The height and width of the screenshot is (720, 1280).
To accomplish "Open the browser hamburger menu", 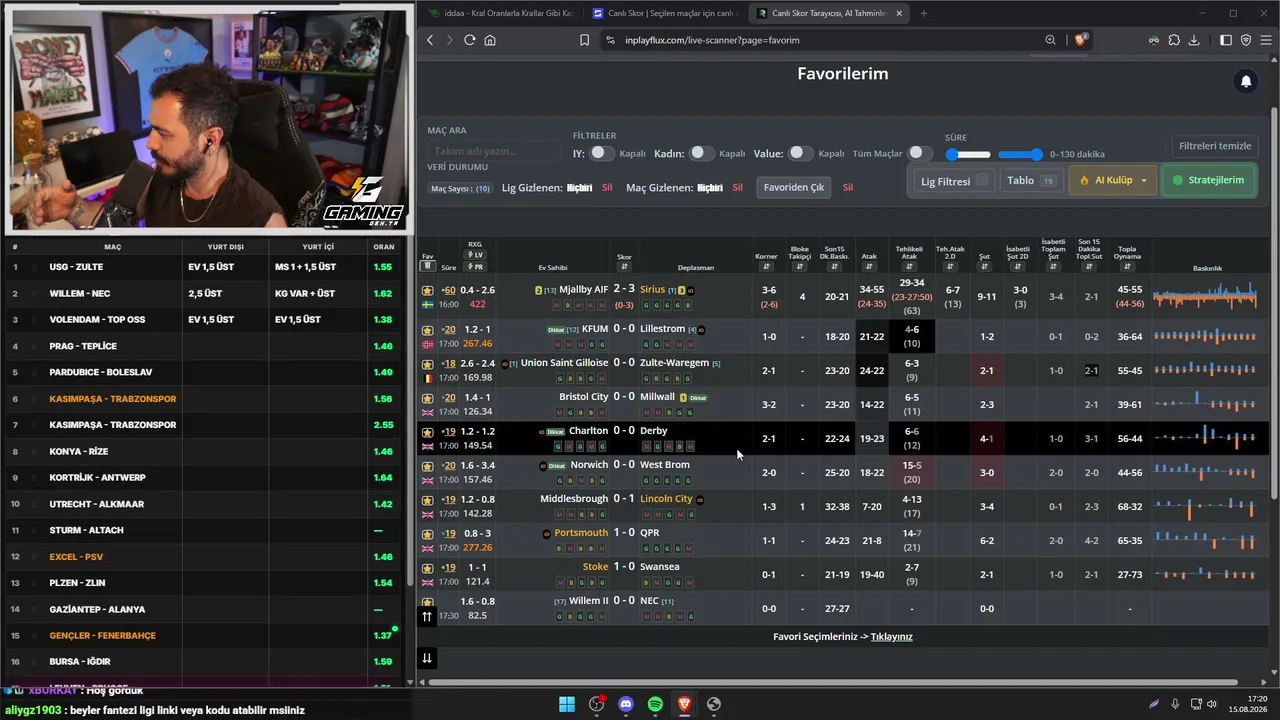I will pos(1266,40).
